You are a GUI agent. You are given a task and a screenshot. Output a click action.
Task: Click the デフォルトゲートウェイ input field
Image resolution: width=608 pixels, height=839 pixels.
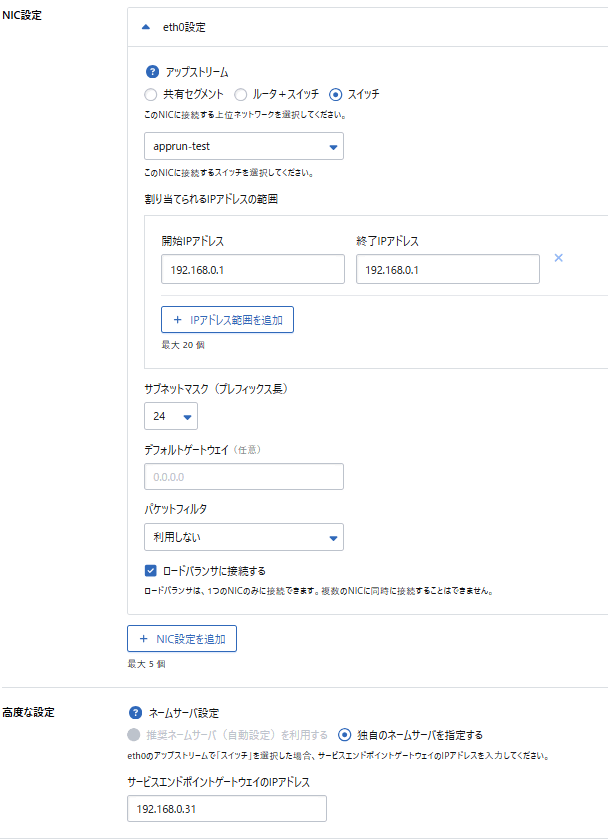244,476
